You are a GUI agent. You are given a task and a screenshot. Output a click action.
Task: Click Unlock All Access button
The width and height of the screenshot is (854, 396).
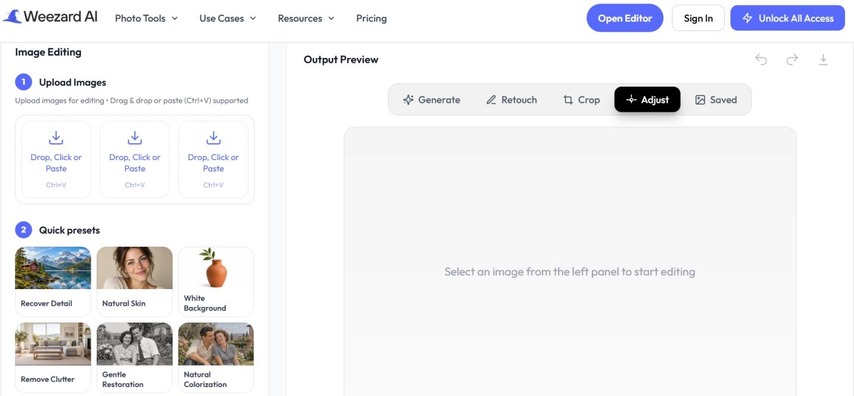pos(788,18)
